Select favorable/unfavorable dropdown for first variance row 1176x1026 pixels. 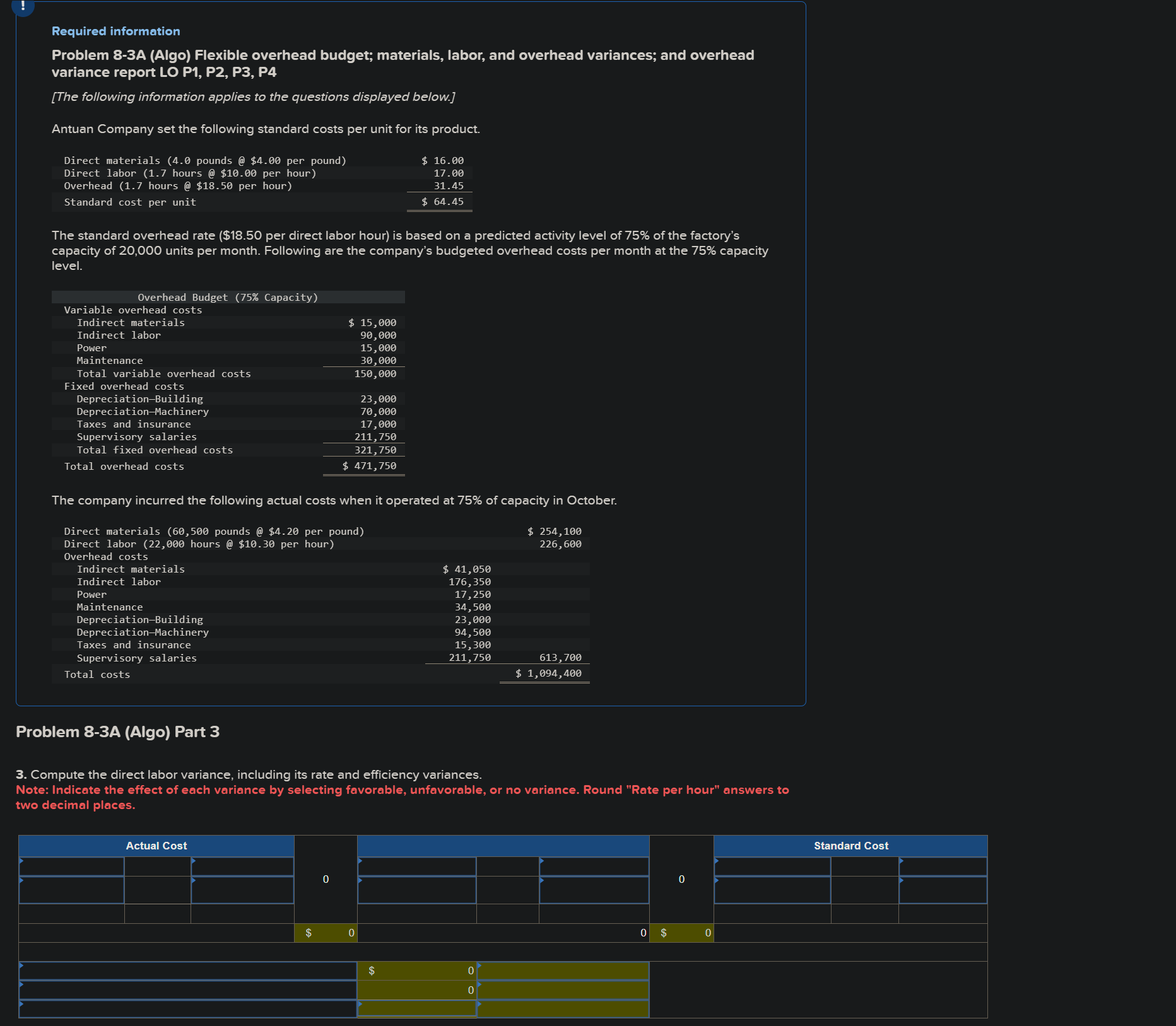pyautogui.click(x=563, y=971)
